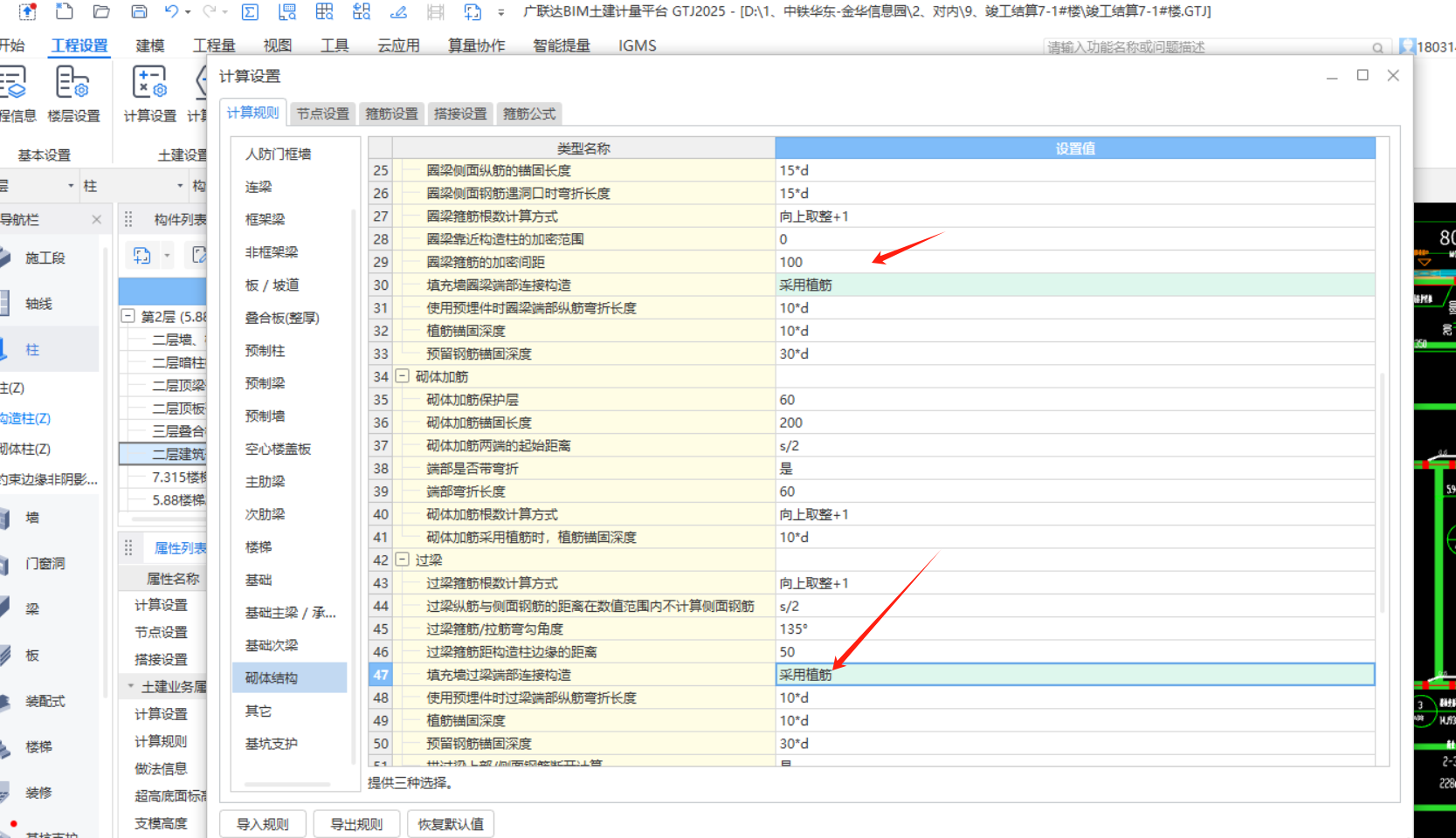The image size is (1456, 838).
Task: Open the 建模 ribbon menu
Action: coord(150,45)
